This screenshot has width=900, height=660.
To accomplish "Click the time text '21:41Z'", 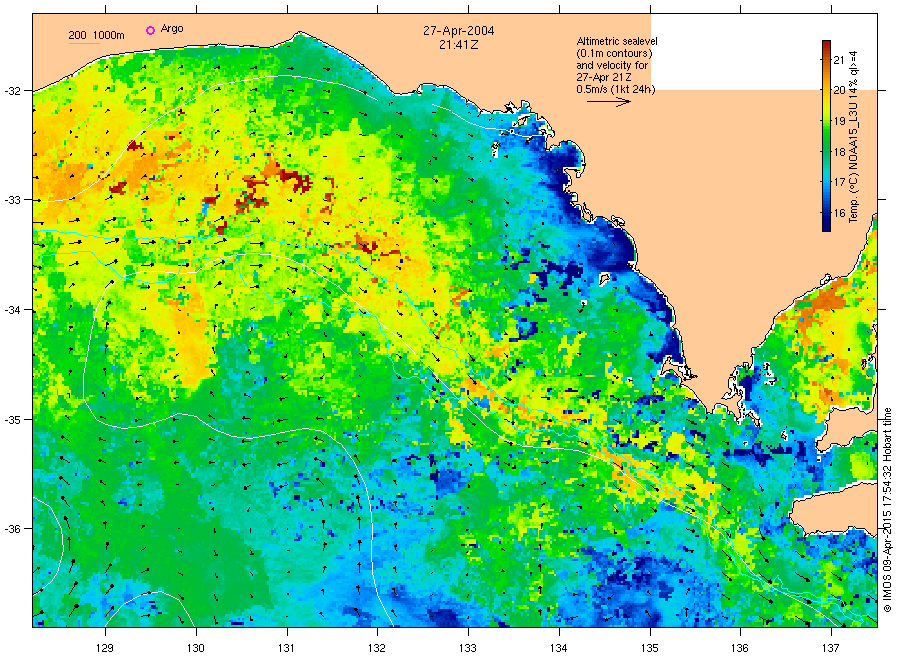I will coord(459,45).
